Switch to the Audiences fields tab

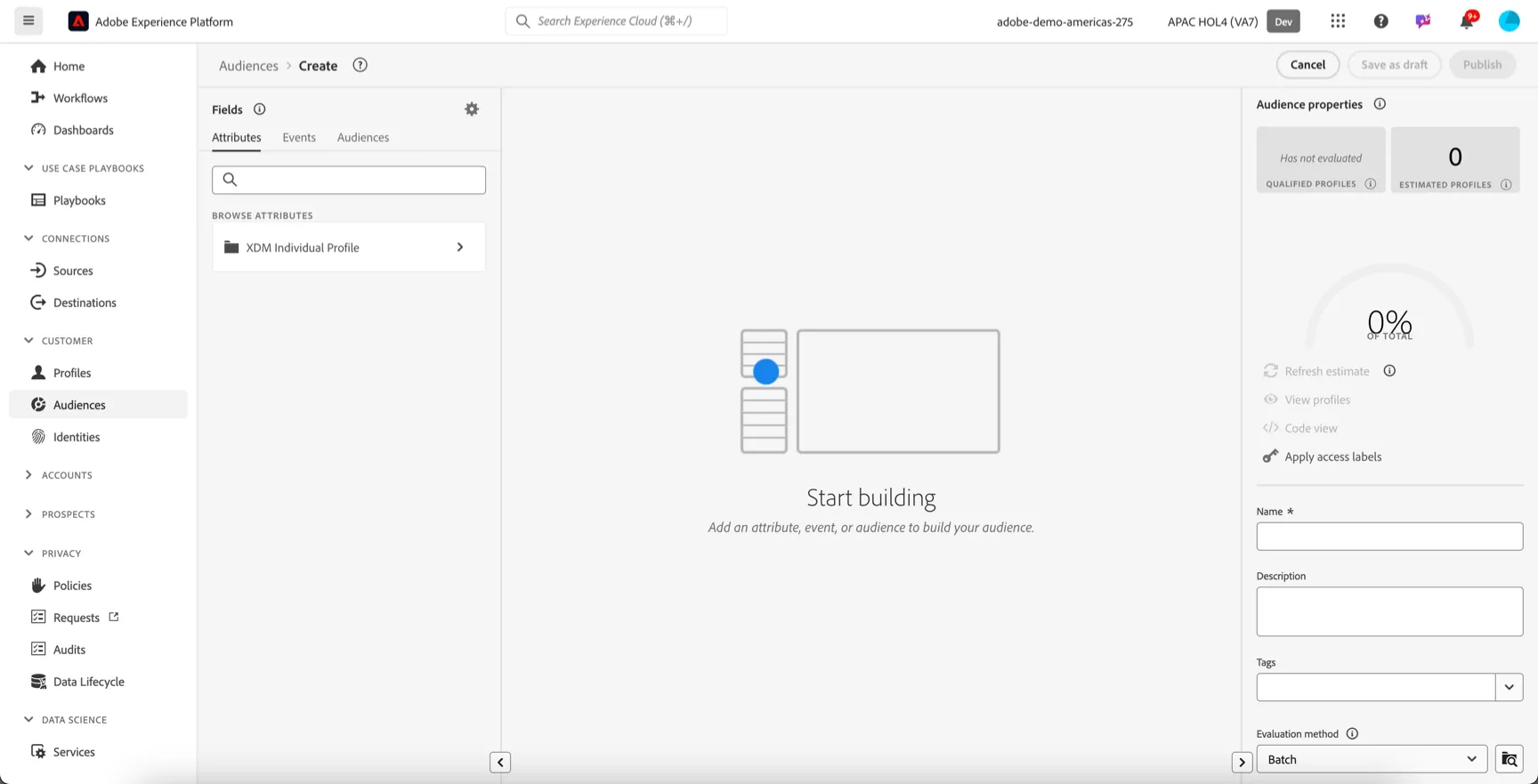click(363, 137)
